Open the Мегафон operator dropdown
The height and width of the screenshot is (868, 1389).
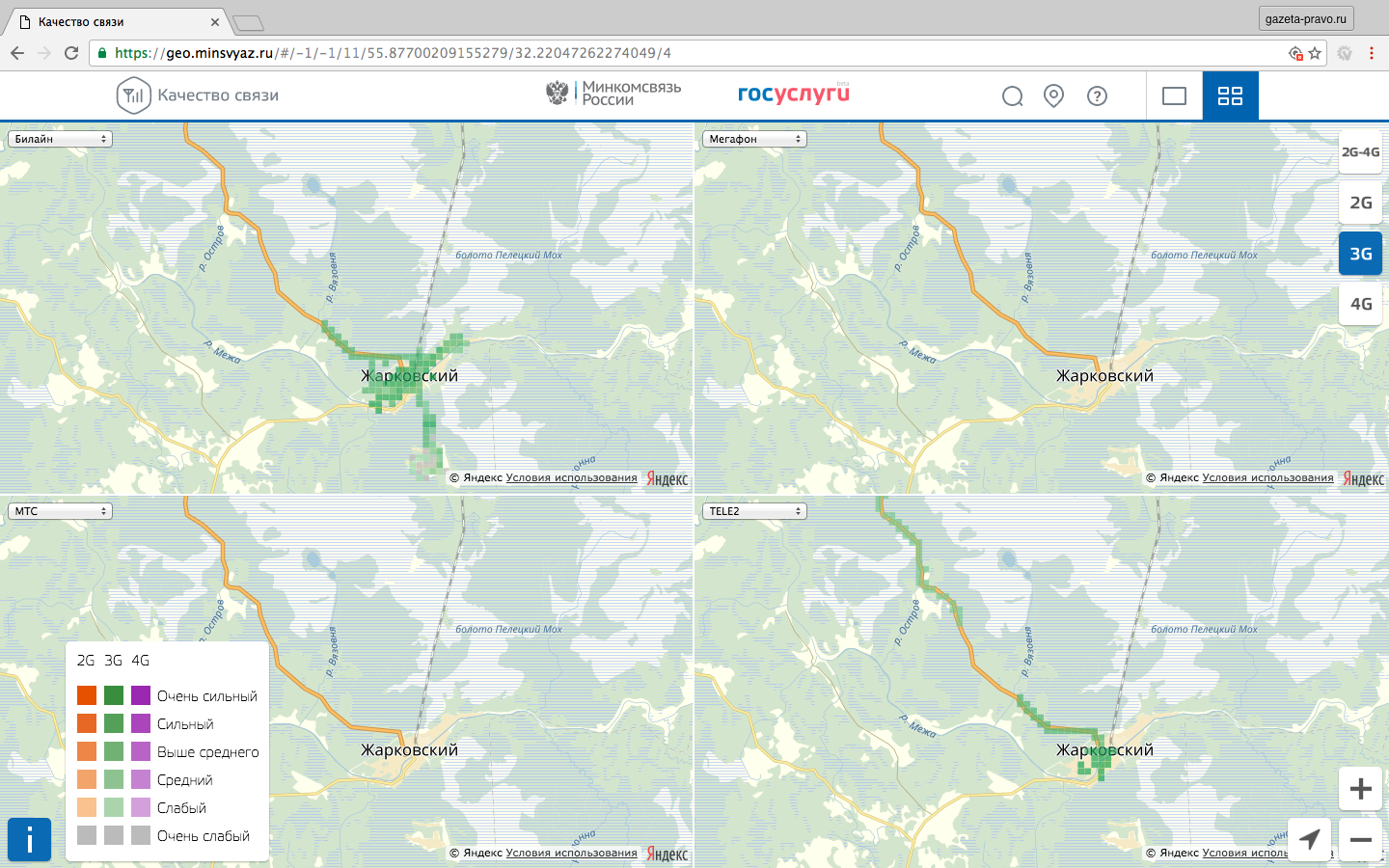tap(754, 139)
